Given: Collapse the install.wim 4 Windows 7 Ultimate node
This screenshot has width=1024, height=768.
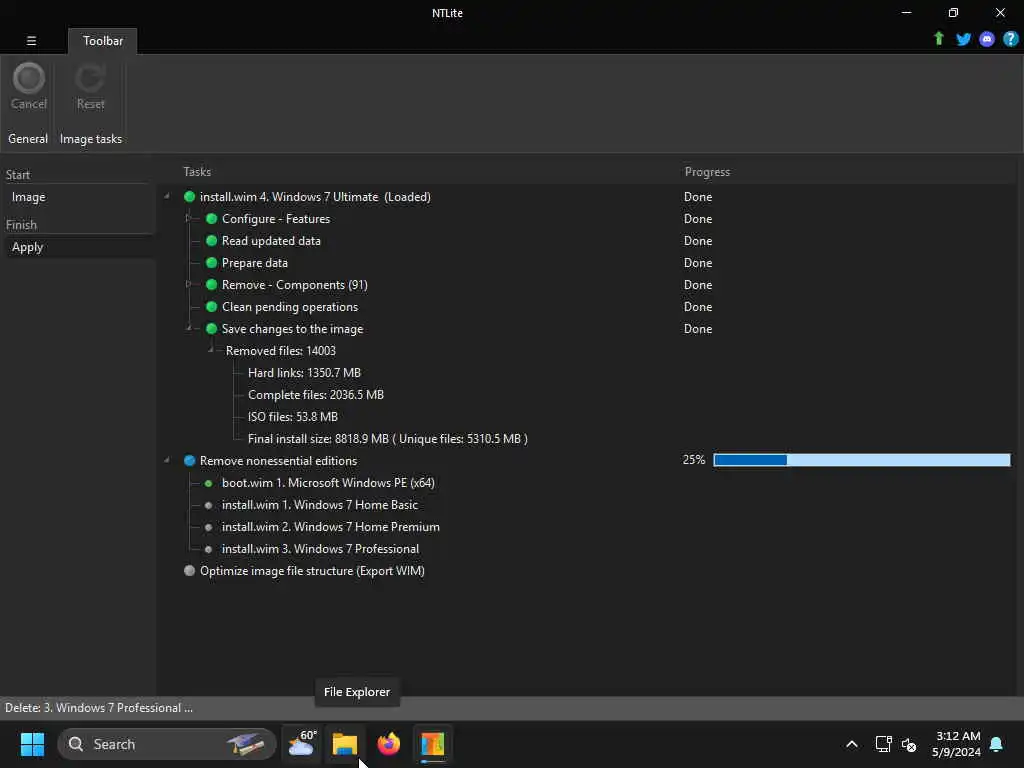Looking at the screenshot, I should pyautogui.click(x=167, y=196).
